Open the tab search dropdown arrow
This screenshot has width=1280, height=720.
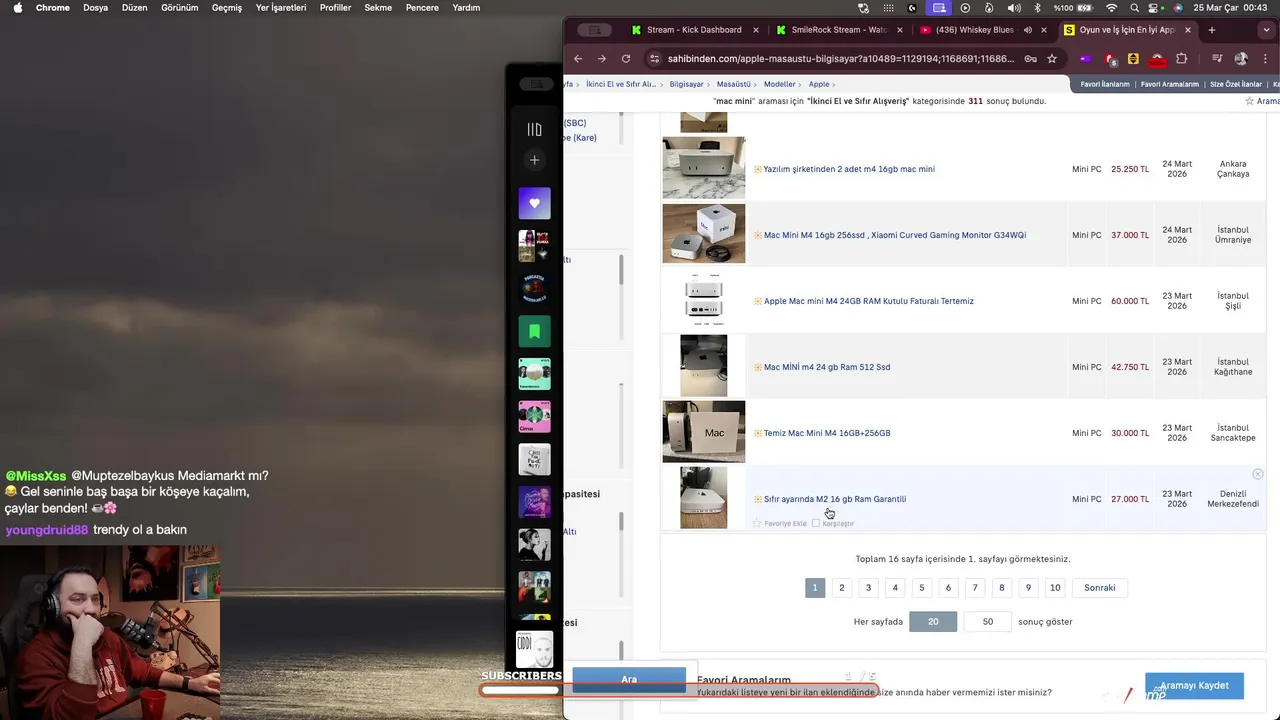pyautogui.click(x=1266, y=30)
